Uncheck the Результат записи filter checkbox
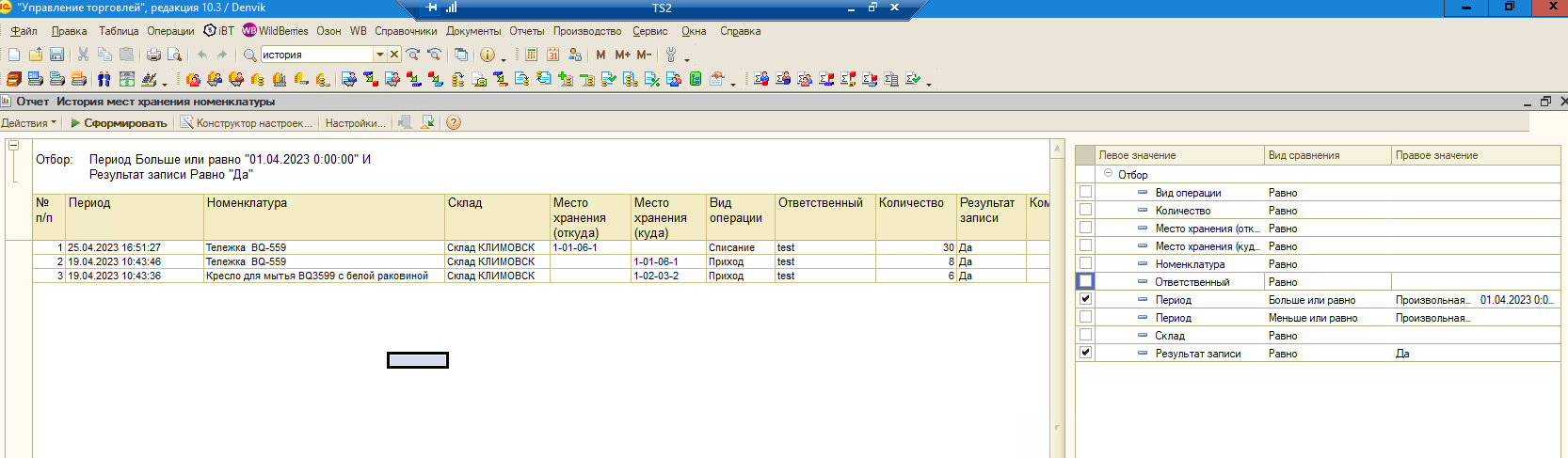The image size is (1568, 458). 1085,353
